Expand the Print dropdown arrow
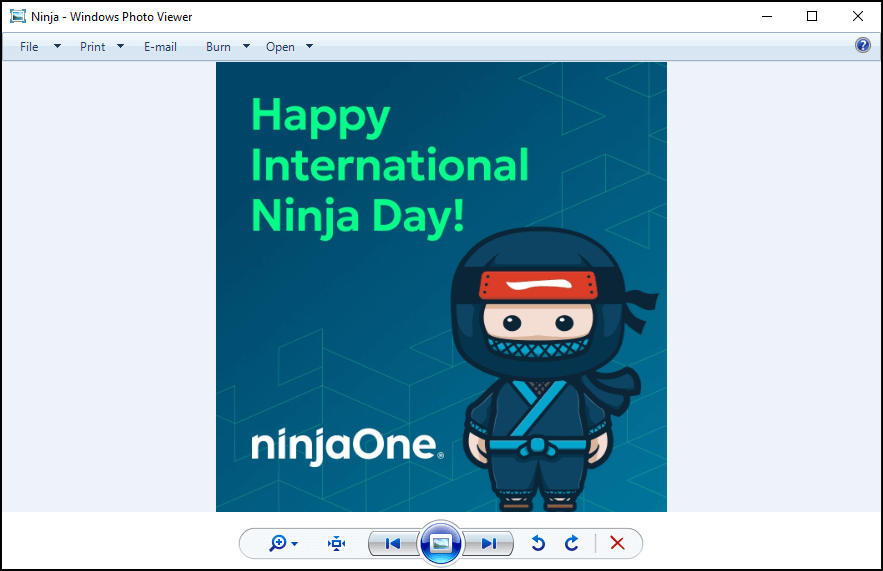 click(120, 46)
